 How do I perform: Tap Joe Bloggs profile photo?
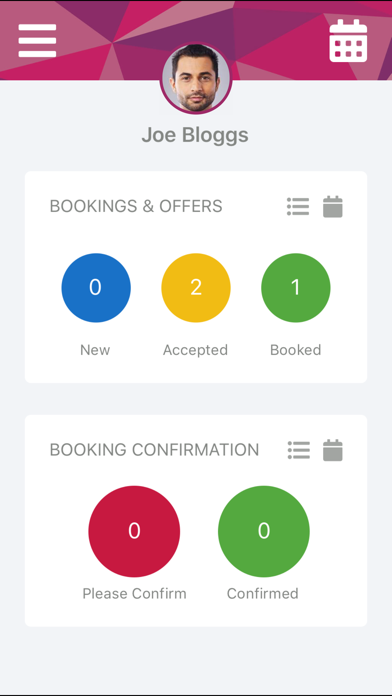click(196, 79)
